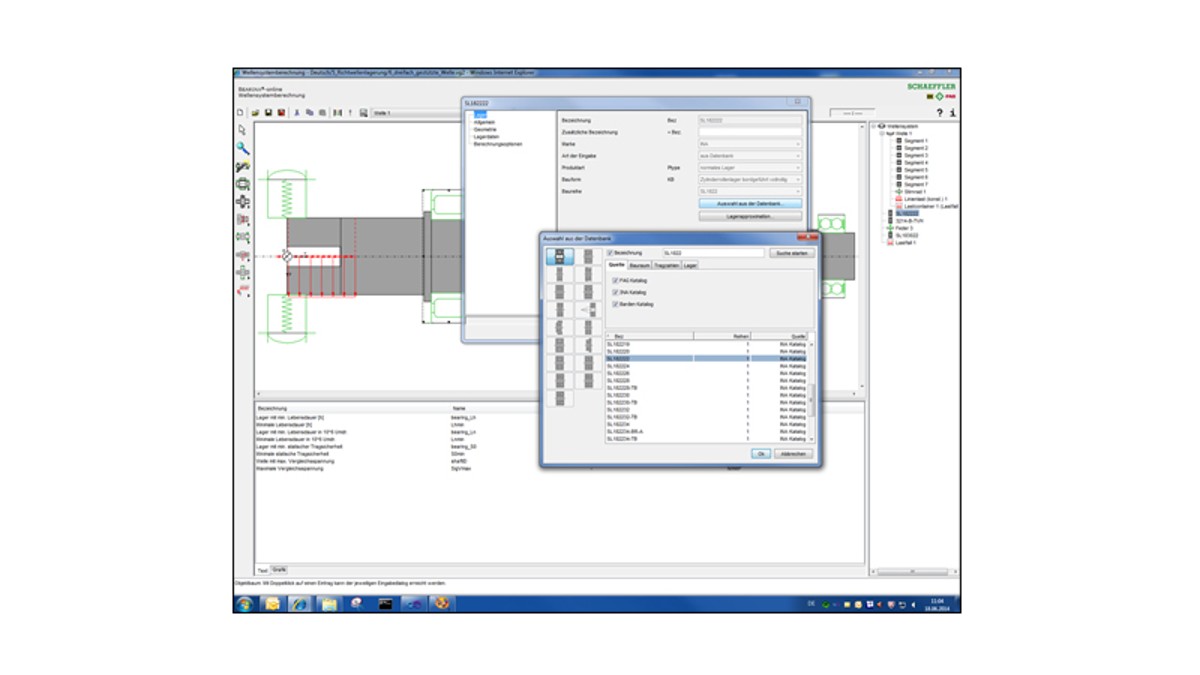Click the Bezeichnung search input field
1200x675 pixels.
(x=713, y=253)
